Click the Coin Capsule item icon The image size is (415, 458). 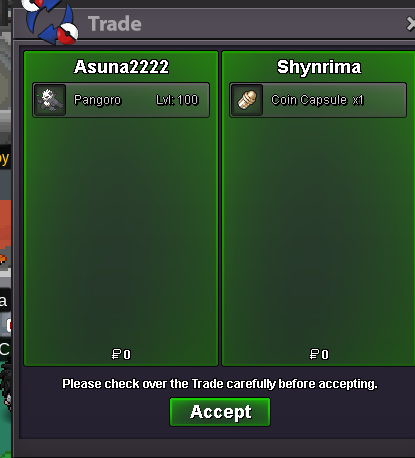click(x=247, y=100)
